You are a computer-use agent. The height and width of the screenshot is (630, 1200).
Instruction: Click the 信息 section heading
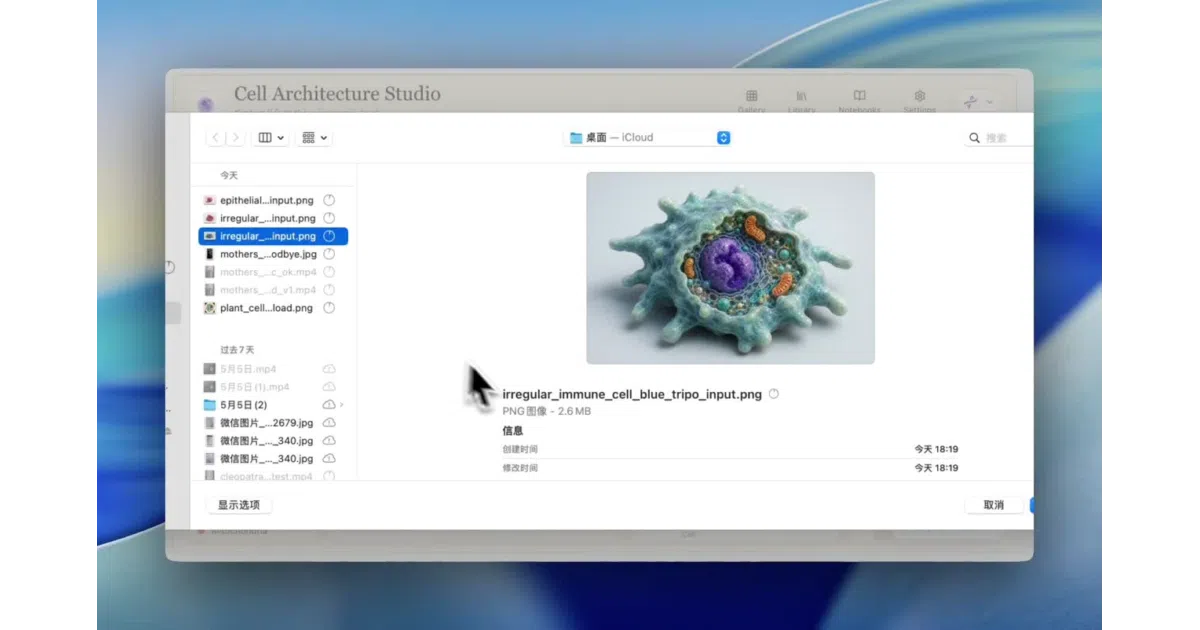[x=512, y=431]
